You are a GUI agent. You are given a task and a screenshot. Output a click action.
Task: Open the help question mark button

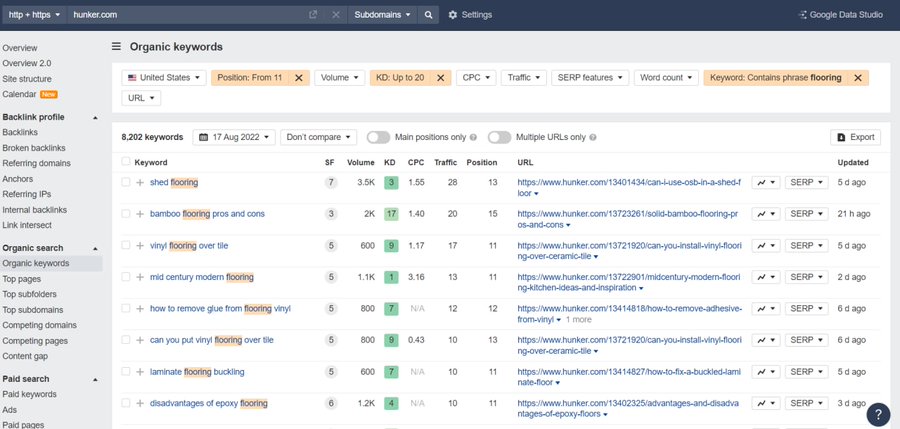(x=878, y=415)
